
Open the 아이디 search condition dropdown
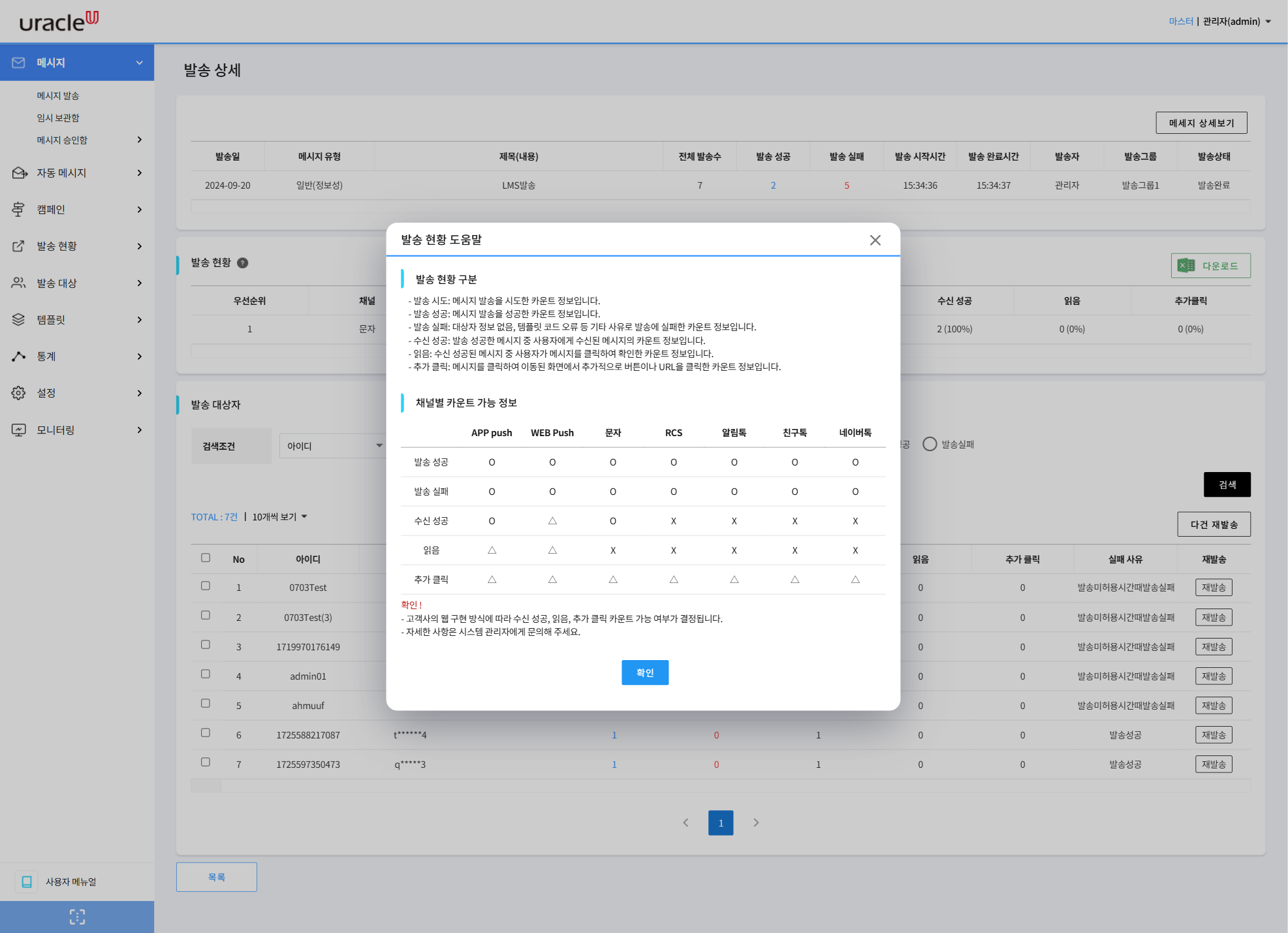pyautogui.click(x=333, y=446)
